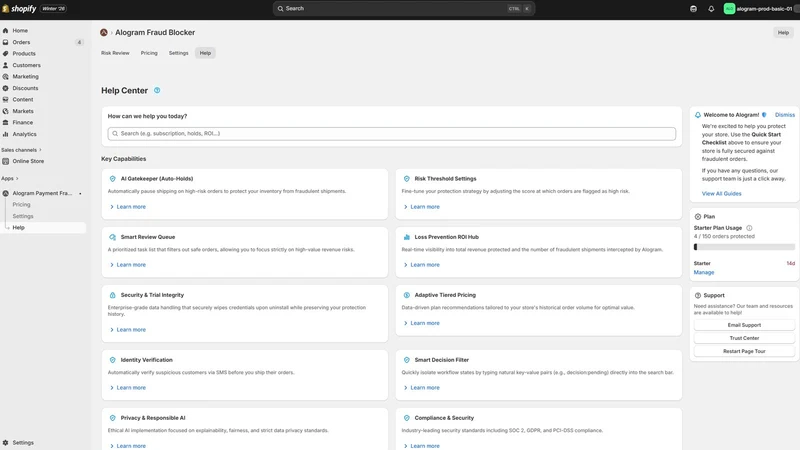This screenshot has width=800, height=450.
Task: Click the Help button at top right
Action: point(783,33)
